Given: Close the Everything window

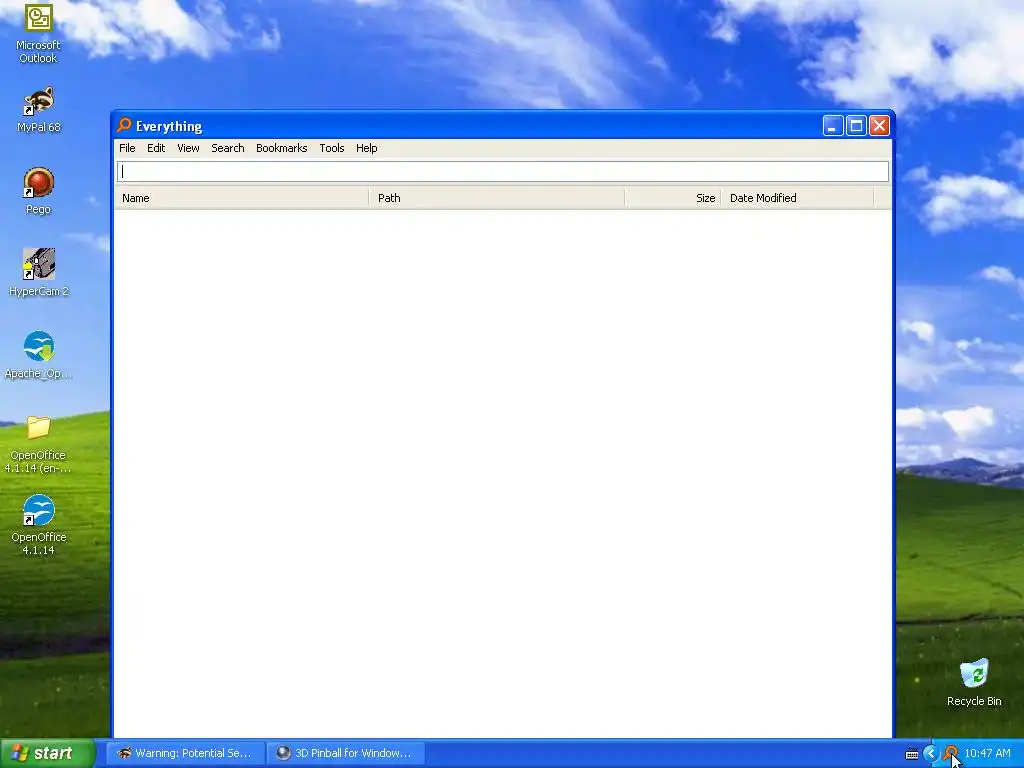Looking at the screenshot, I should pos(880,125).
